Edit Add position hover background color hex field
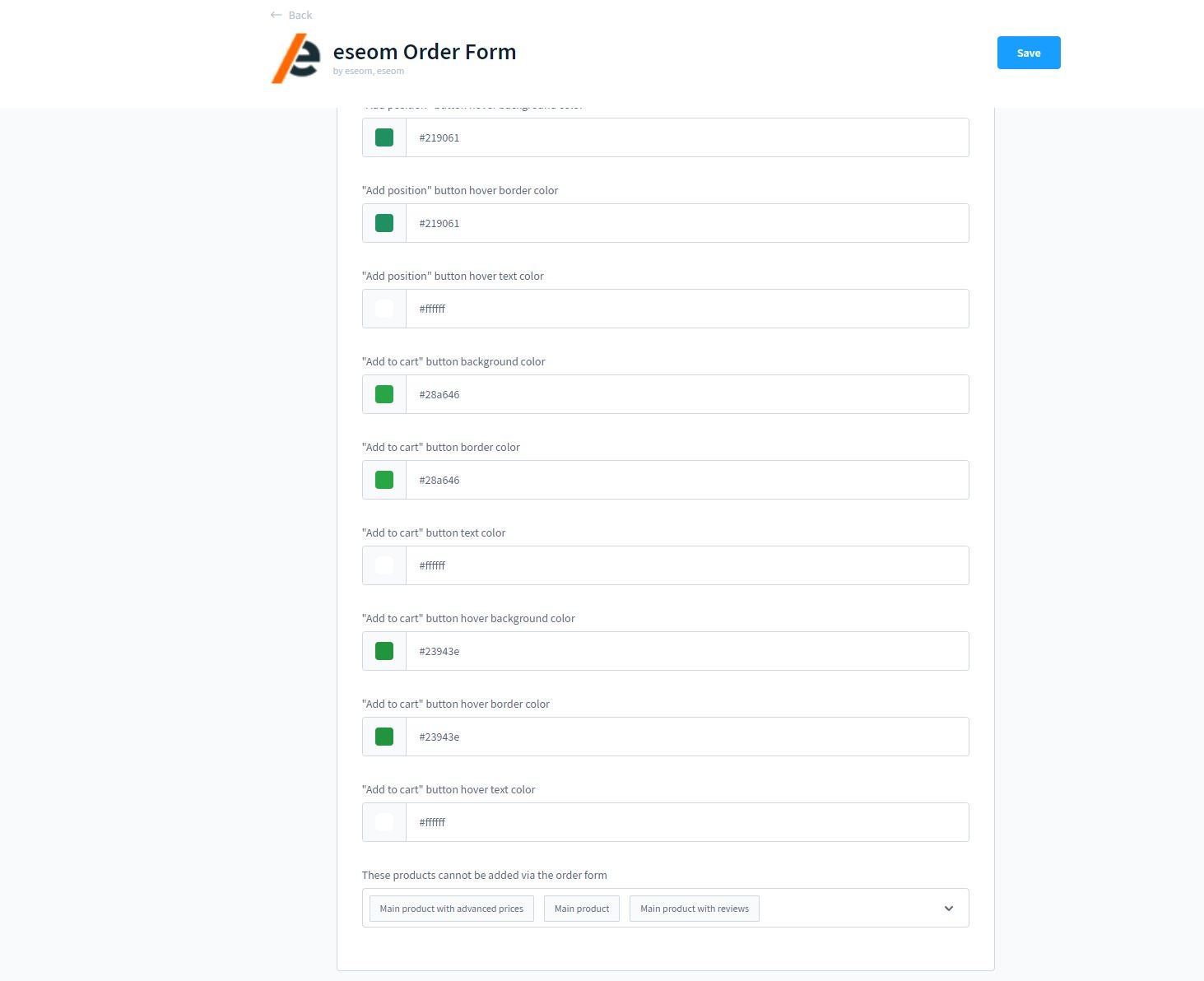The image size is (1204, 981). tap(687, 137)
